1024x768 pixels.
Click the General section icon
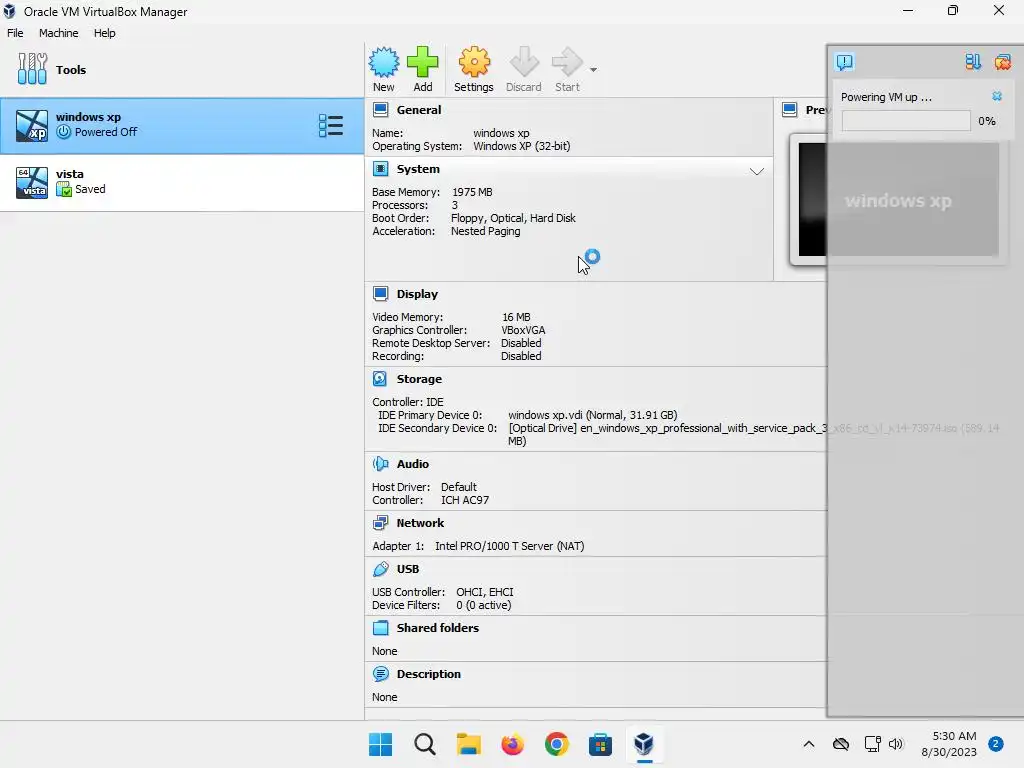point(380,110)
